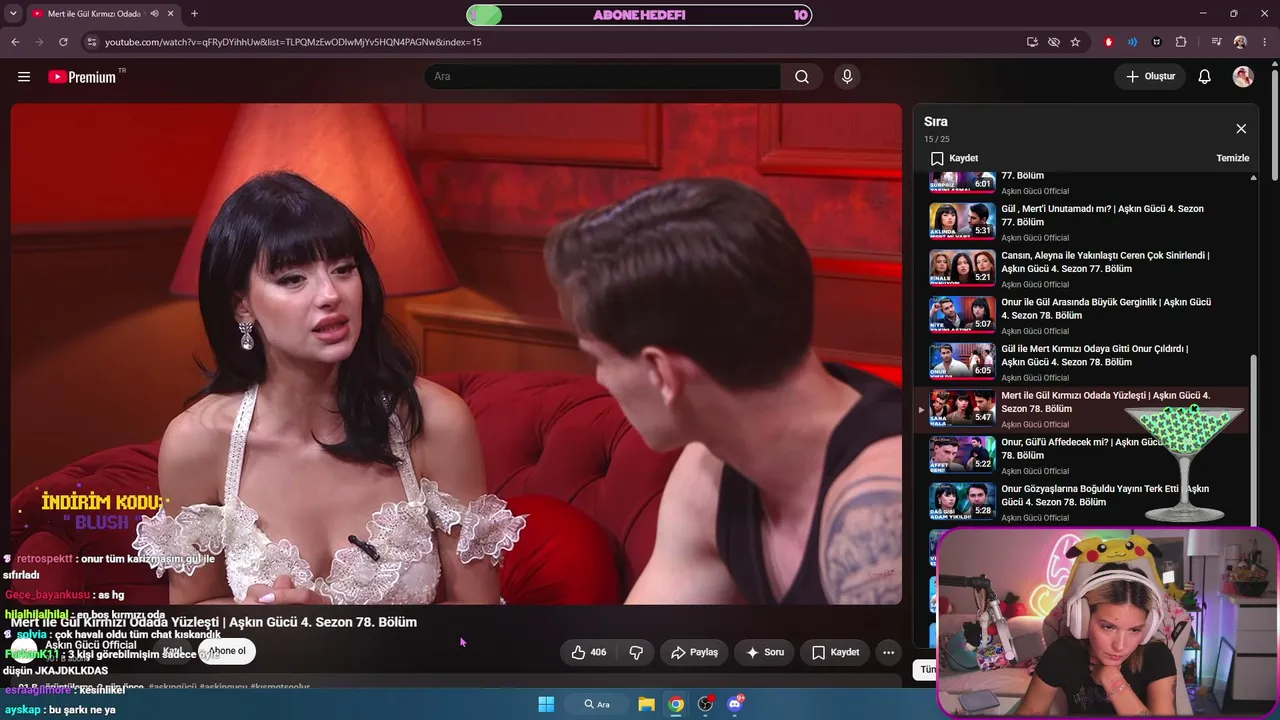The image size is (1280, 720).
Task: Submit search with the magnifier button
Action: tap(802, 77)
